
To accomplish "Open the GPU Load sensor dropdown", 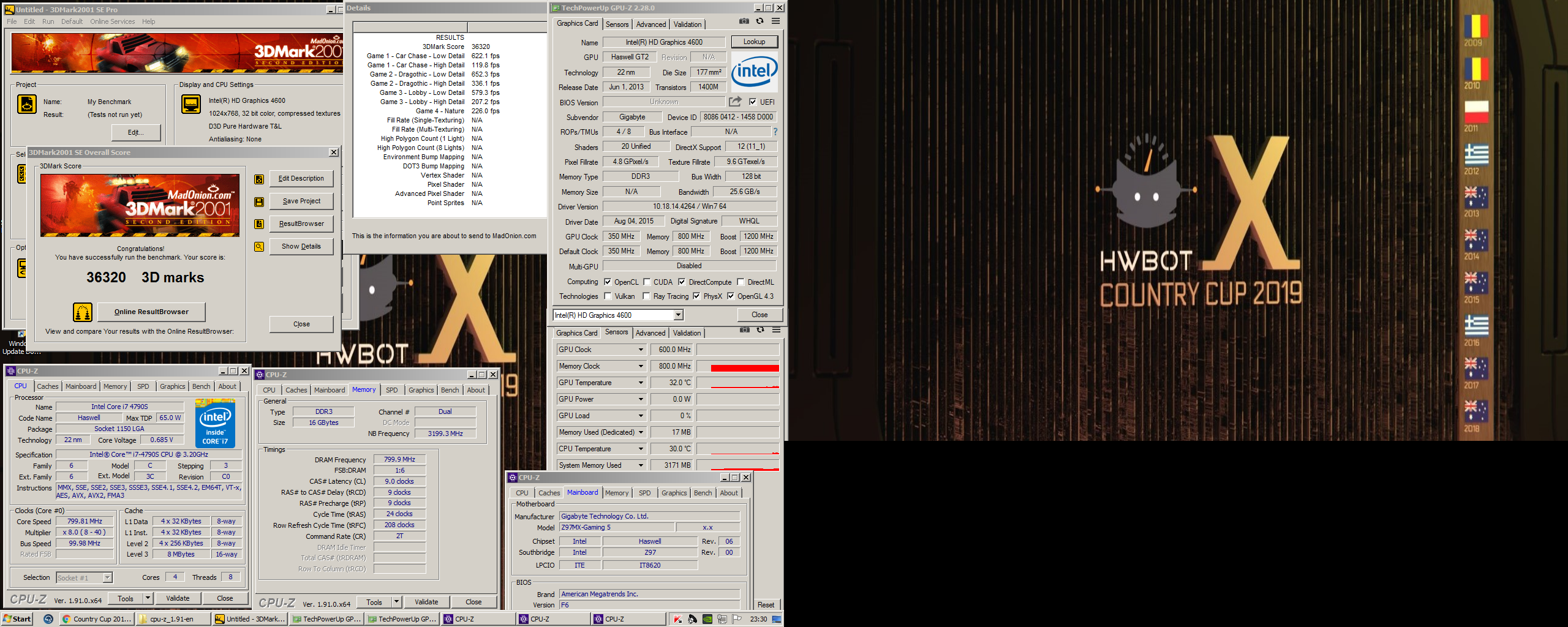I will point(641,416).
